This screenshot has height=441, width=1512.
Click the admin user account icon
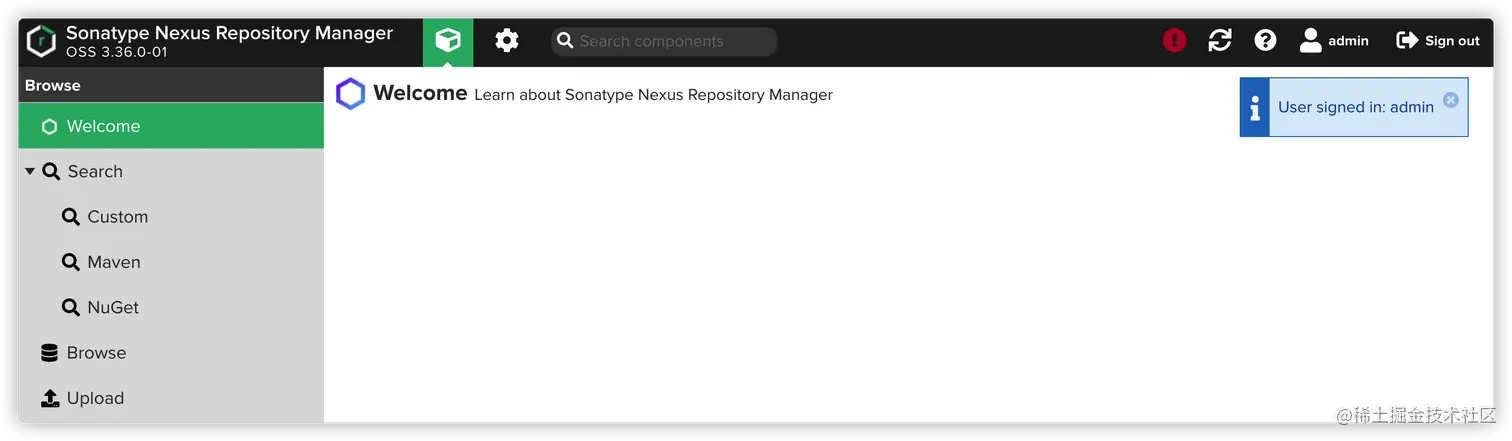(x=1311, y=41)
